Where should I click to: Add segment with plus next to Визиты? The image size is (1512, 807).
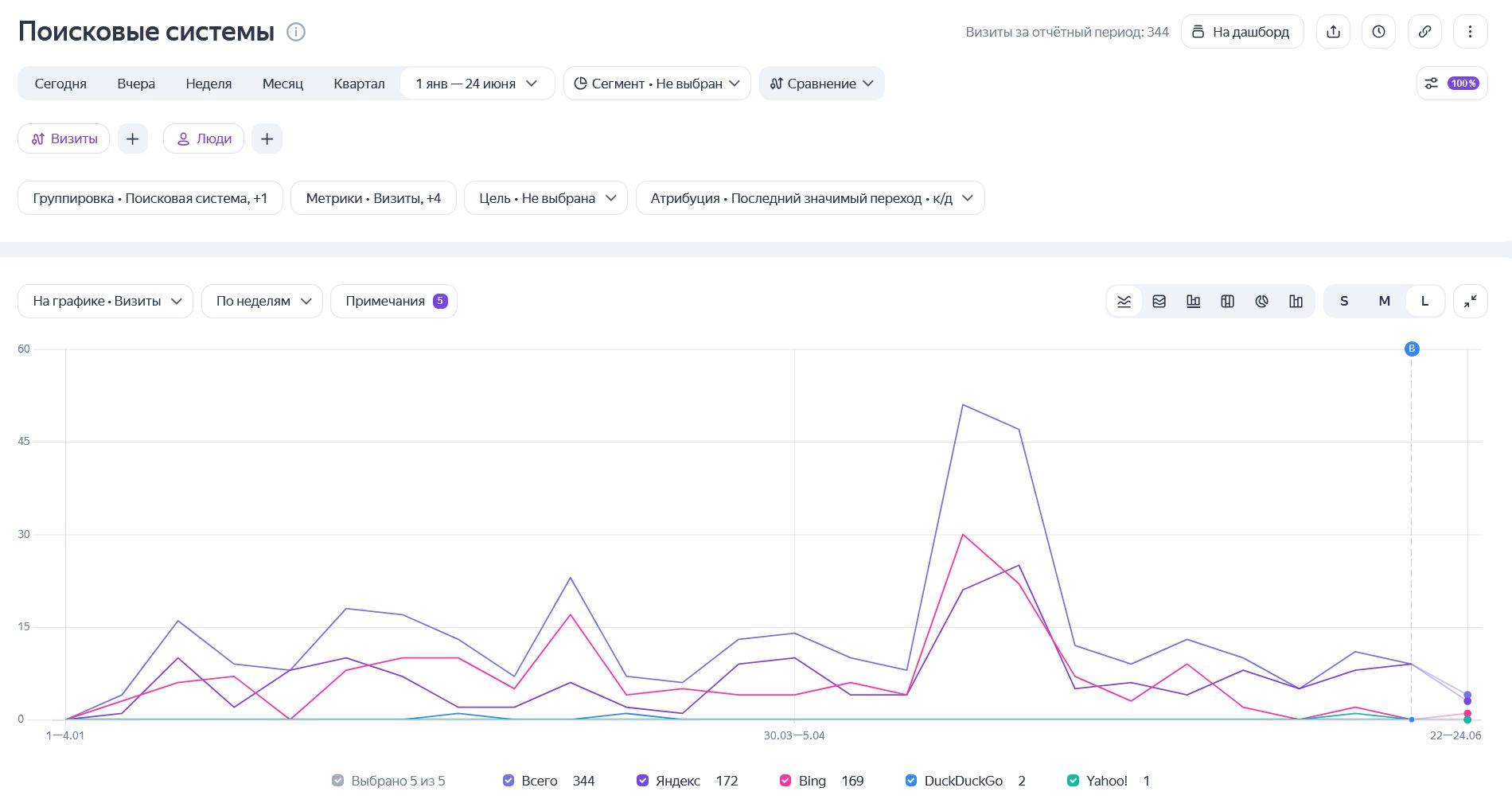point(133,138)
